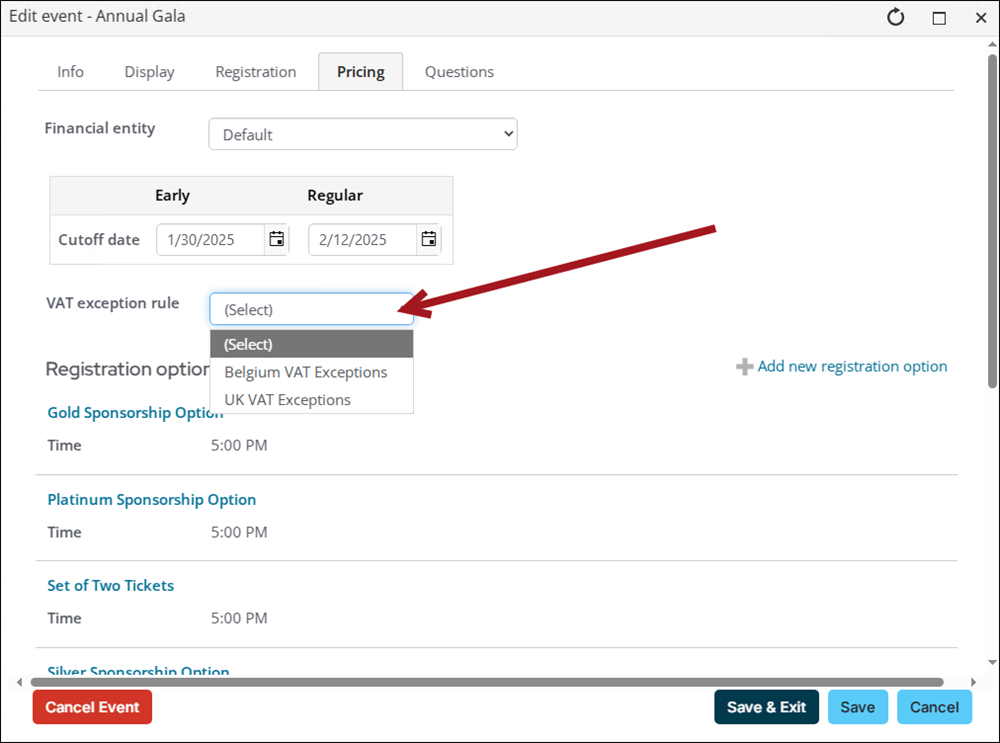This screenshot has height=743, width=1000.
Task: Close the Edit event dialog
Action: [x=981, y=17]
